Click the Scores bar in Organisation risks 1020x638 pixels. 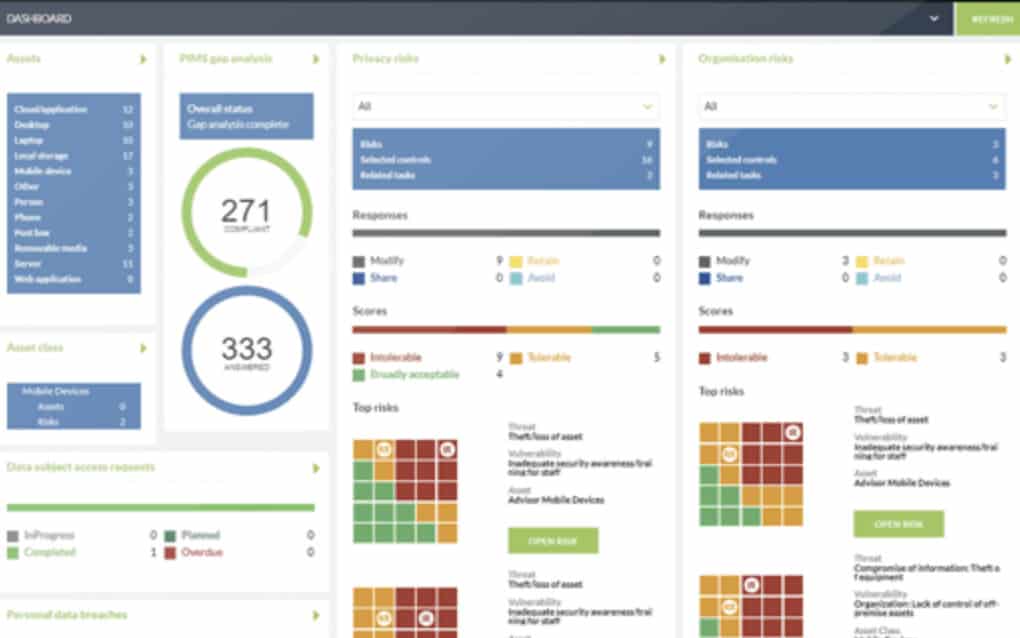click(x=852, y=330)
